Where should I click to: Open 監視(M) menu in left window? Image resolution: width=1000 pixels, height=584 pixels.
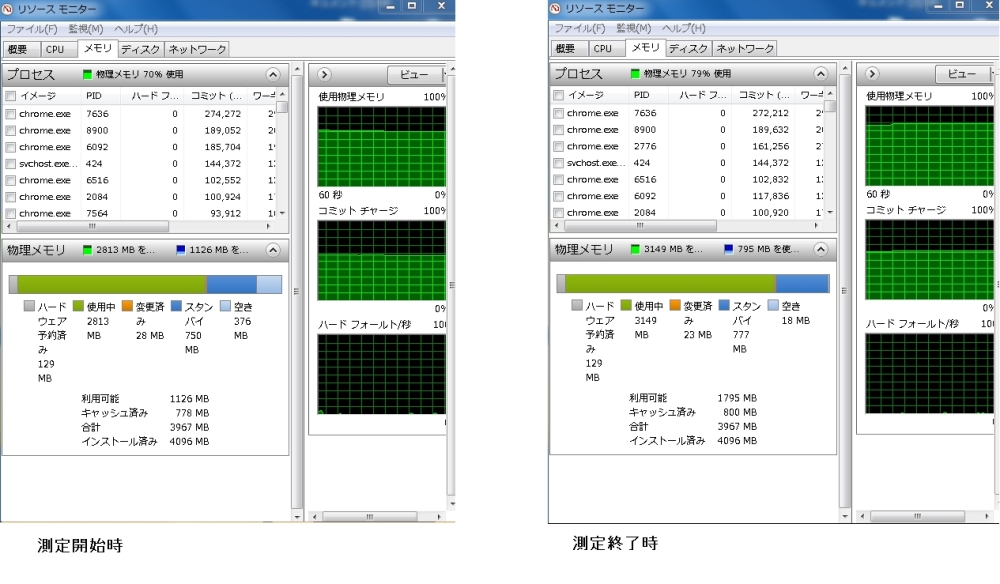tap(85, 29)
